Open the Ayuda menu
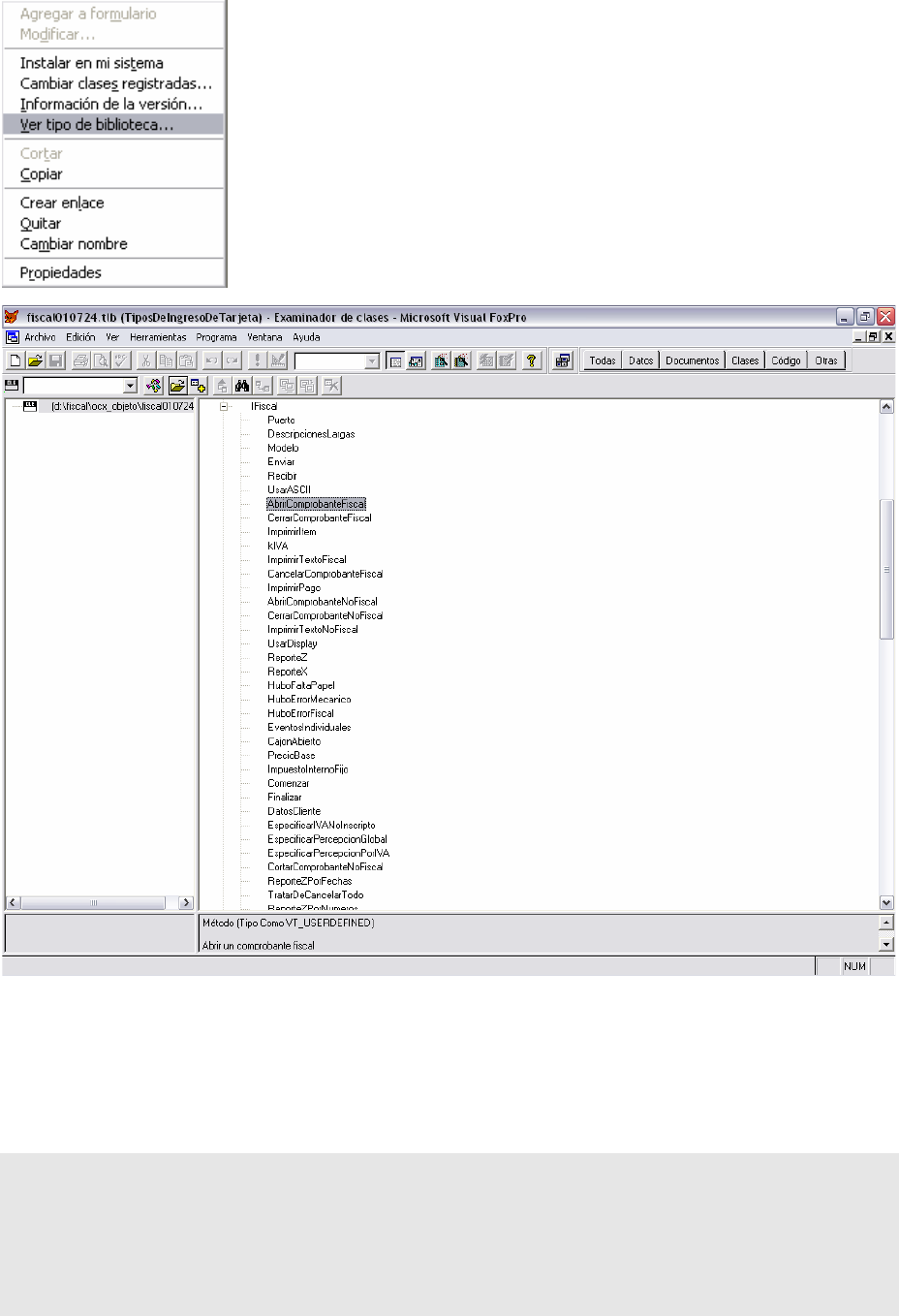Viewport: 899px width, 1316px height. pos(306,337)
